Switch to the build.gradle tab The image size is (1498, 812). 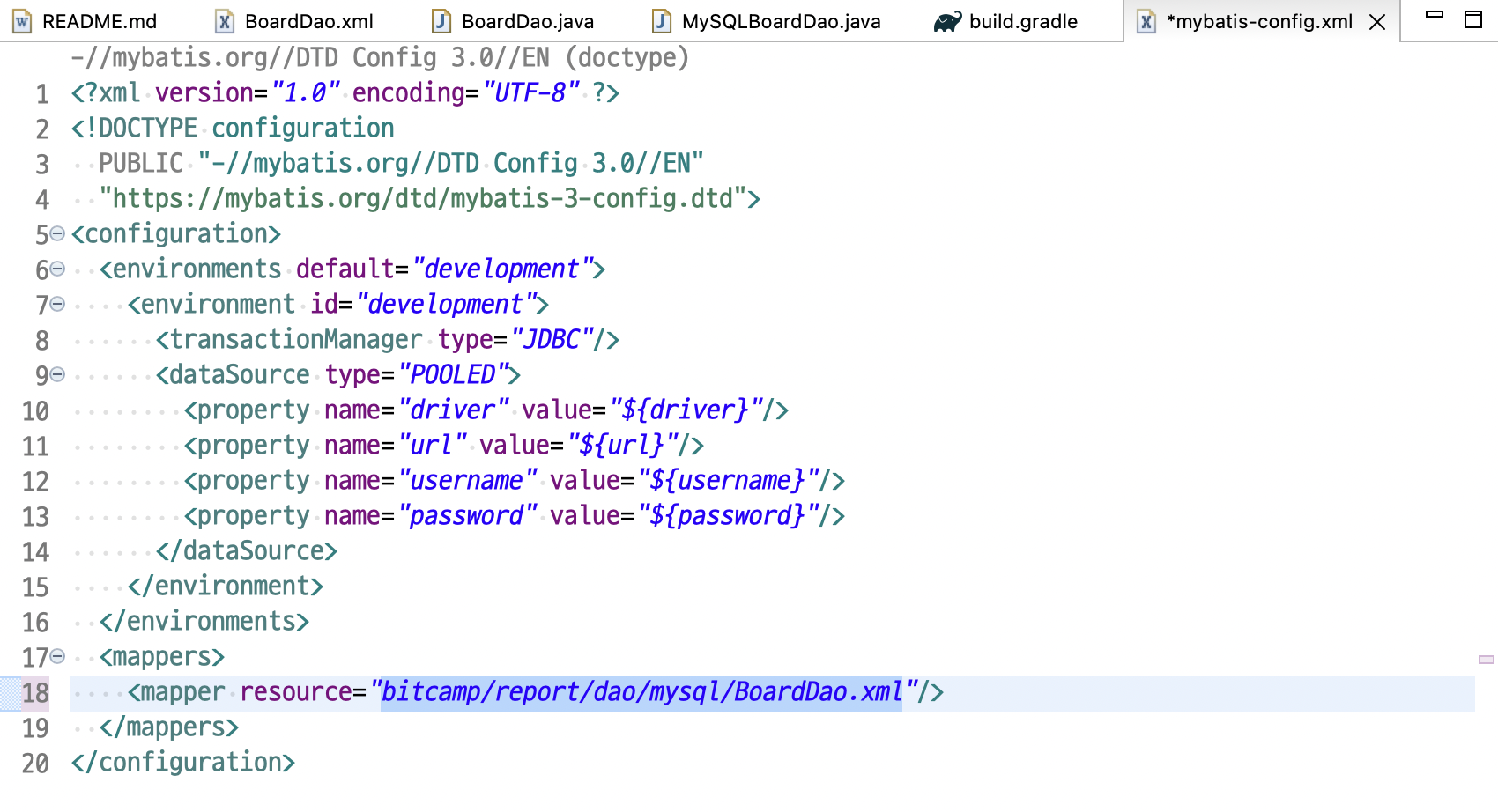[x=1006, y=21]
